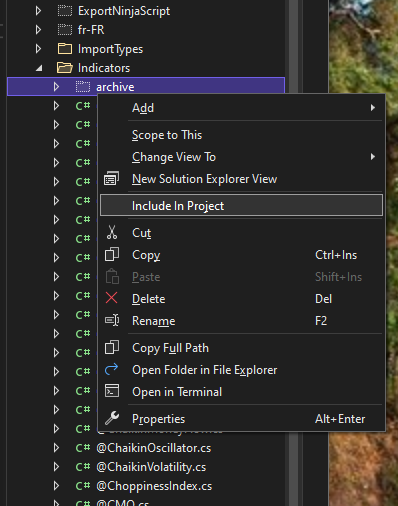The image size is (398, 506).
Task: Select @ChoppinessIndex.cs file
Action: point(154,486)
